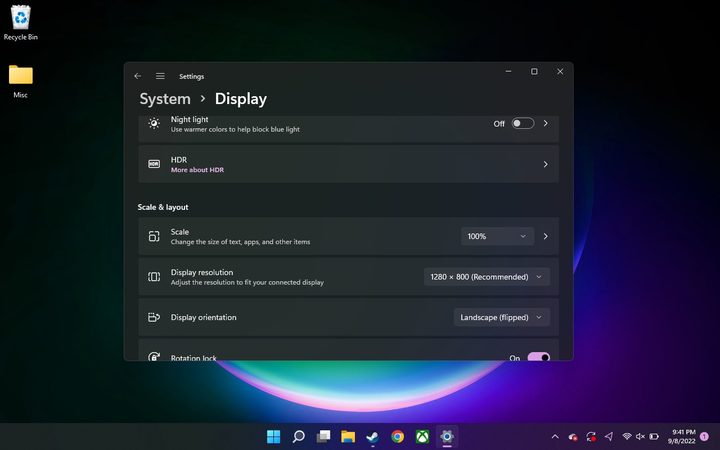
Task: Click the Display breadcrumb title
Action: [x=241, y=99]
